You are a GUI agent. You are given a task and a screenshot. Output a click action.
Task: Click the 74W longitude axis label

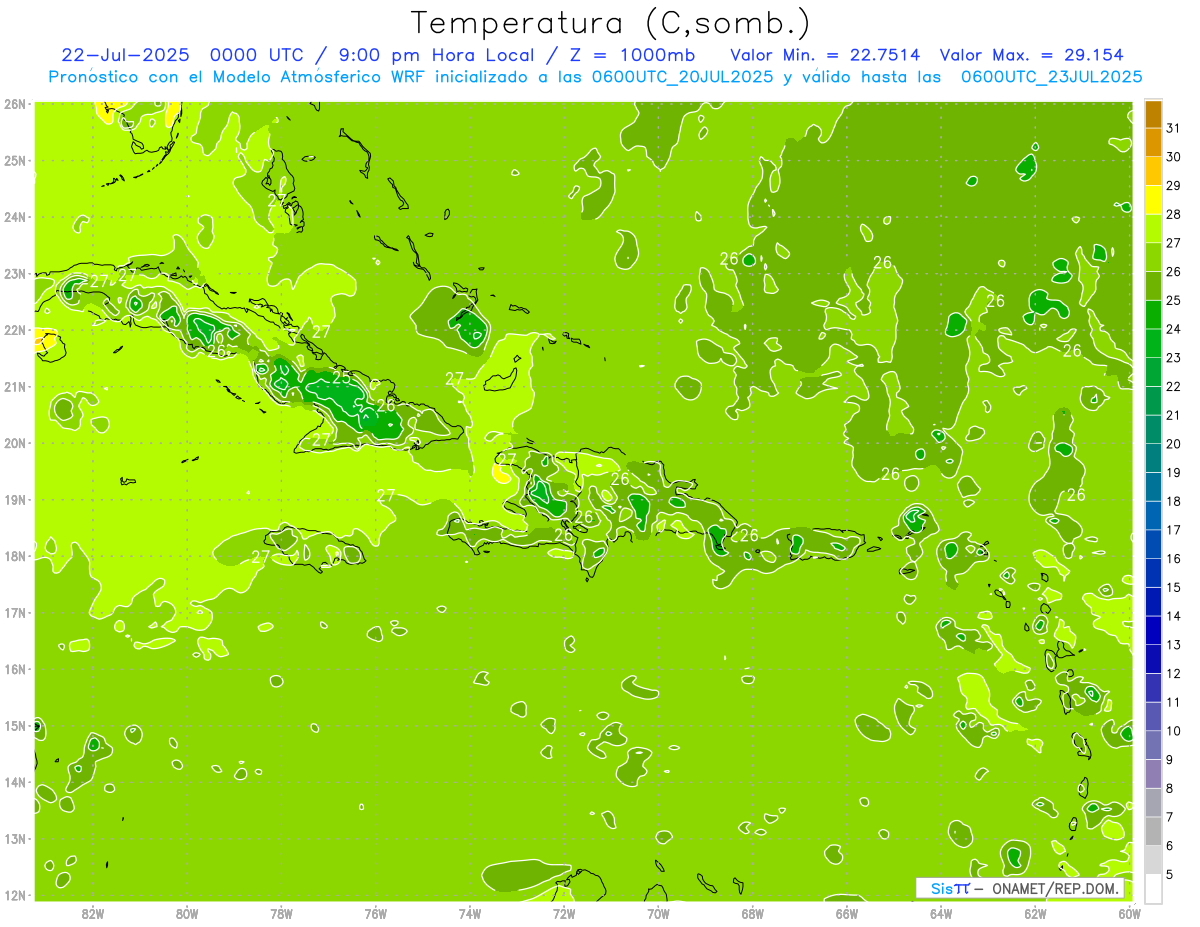(469, 912)
